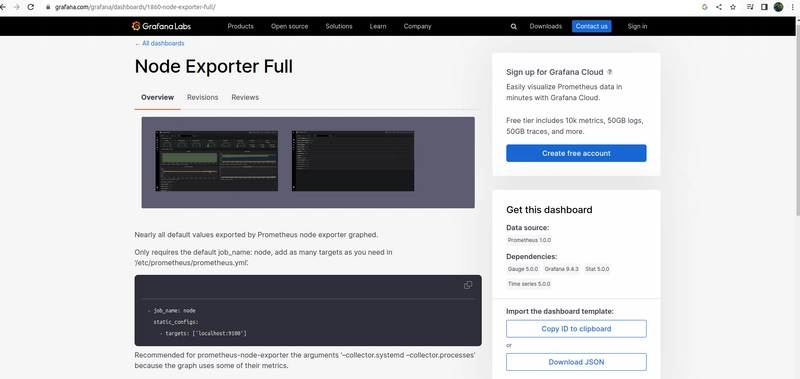Click Create free account button
This screenshot has width=800, height=379.
pos(576,153)
